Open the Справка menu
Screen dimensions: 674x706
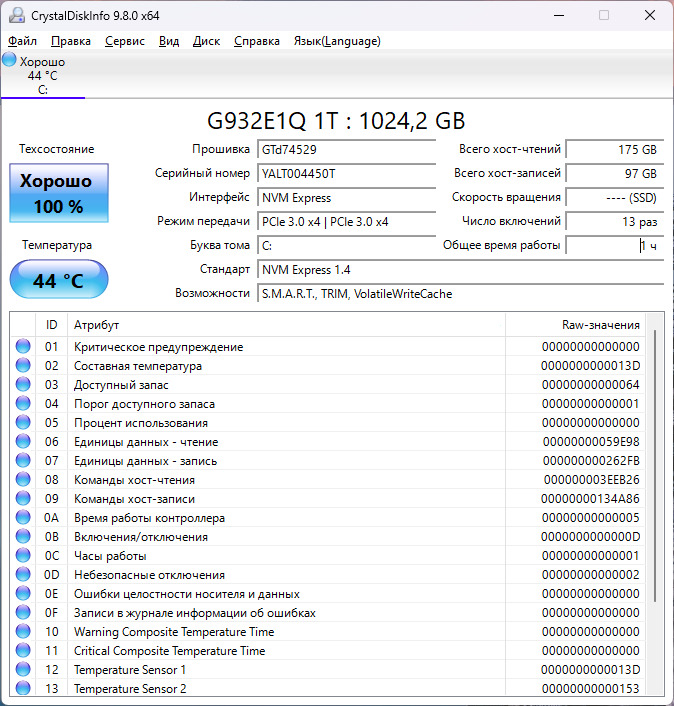pos(257,41)
